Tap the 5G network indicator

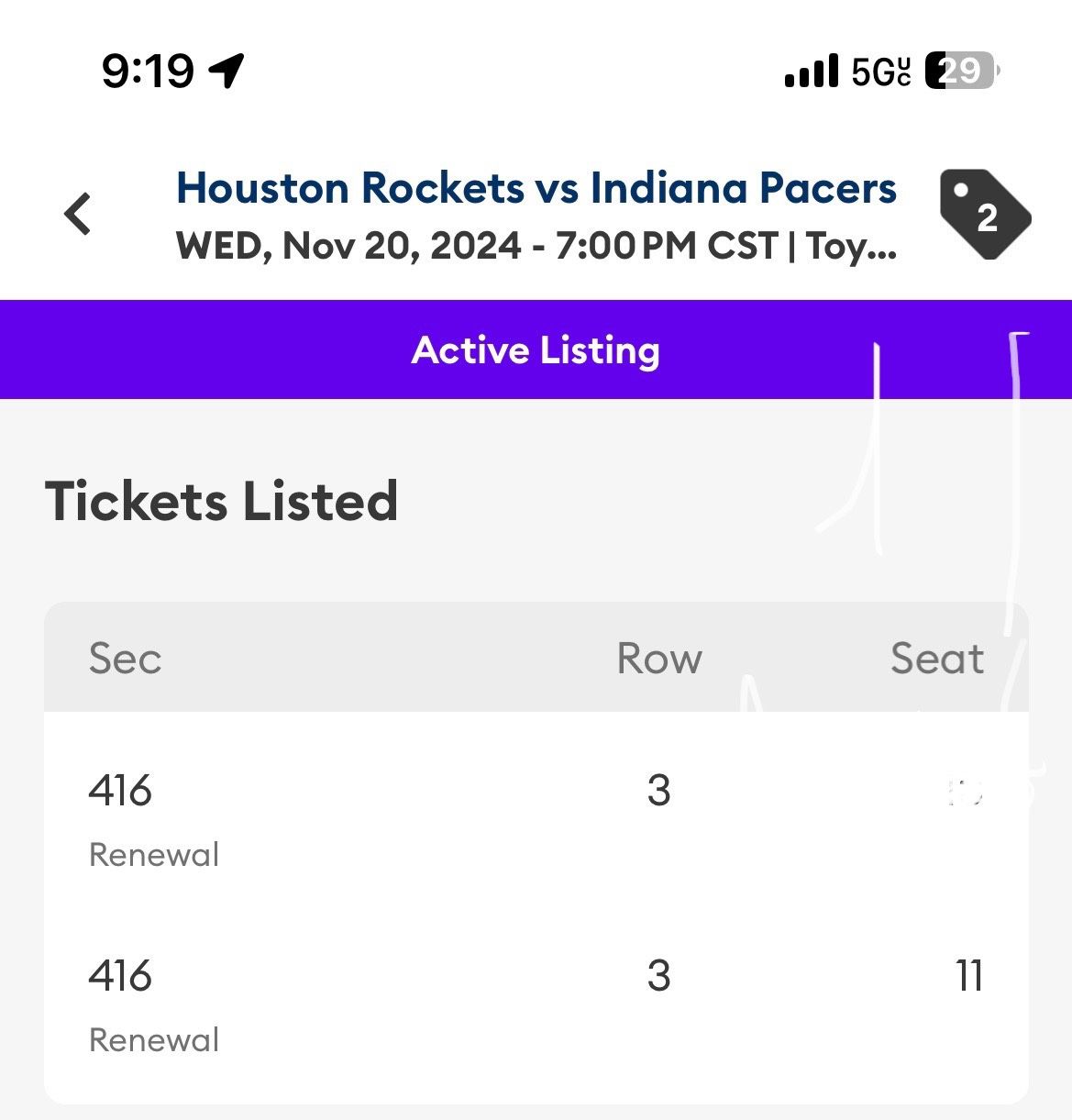click(880, 71)
